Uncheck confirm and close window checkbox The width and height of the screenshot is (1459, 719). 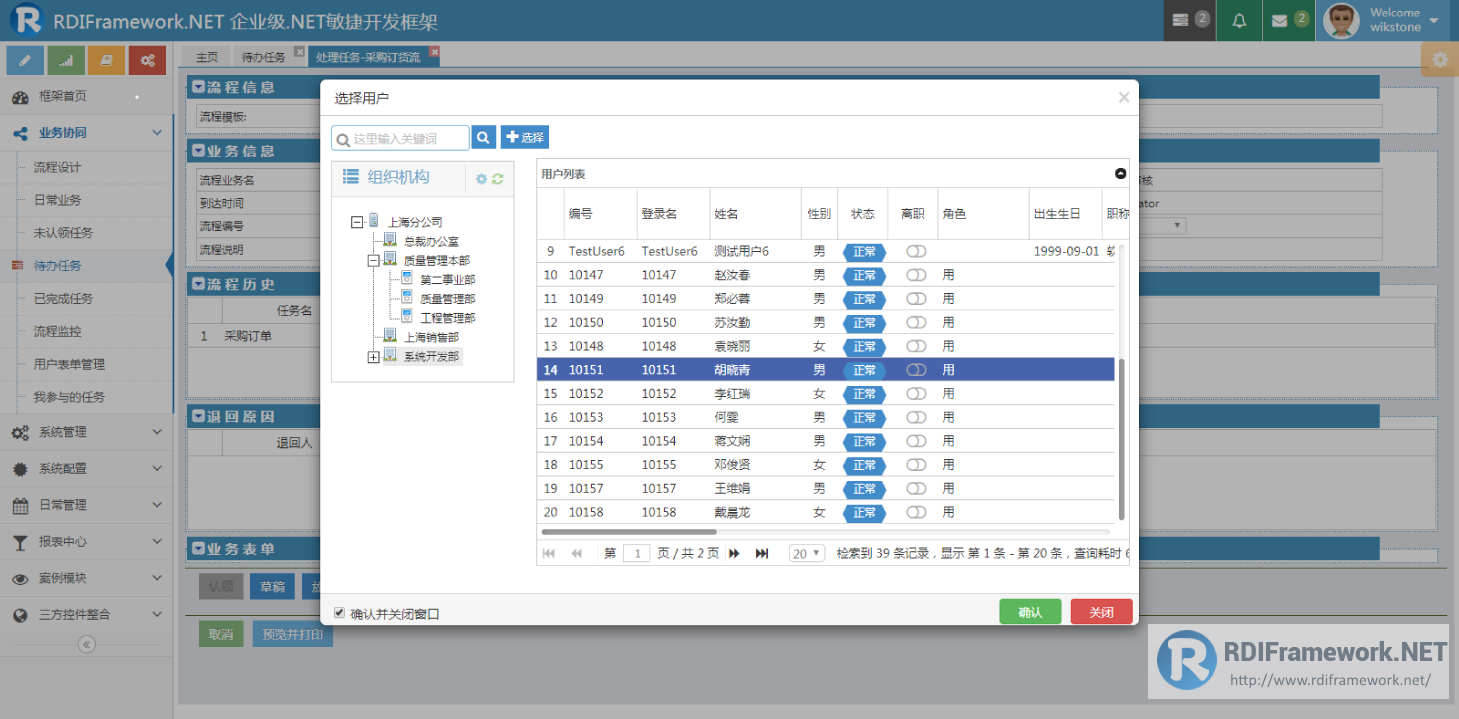pos(340,612)
